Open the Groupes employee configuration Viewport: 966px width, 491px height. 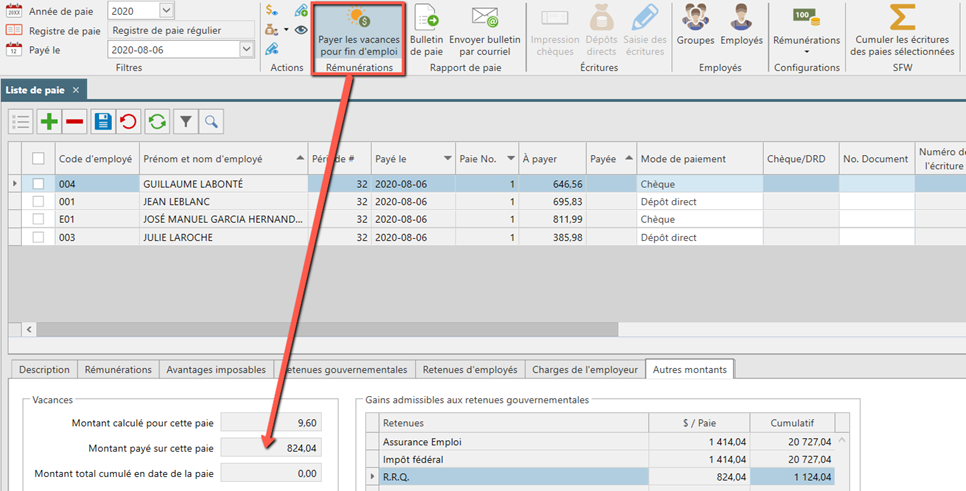click(695, 26)
